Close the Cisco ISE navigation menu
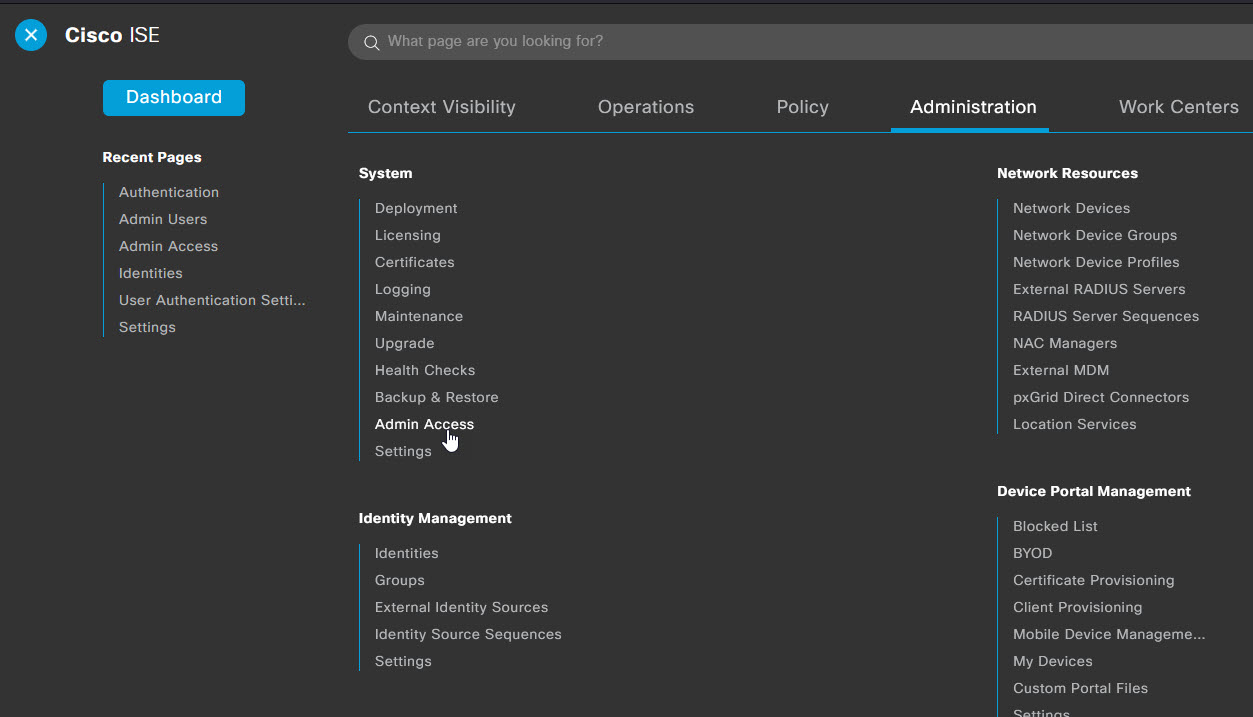Image resolution: width=1253 pixels, height=717 pixels. pyautogui.click(x=31, y=36)
